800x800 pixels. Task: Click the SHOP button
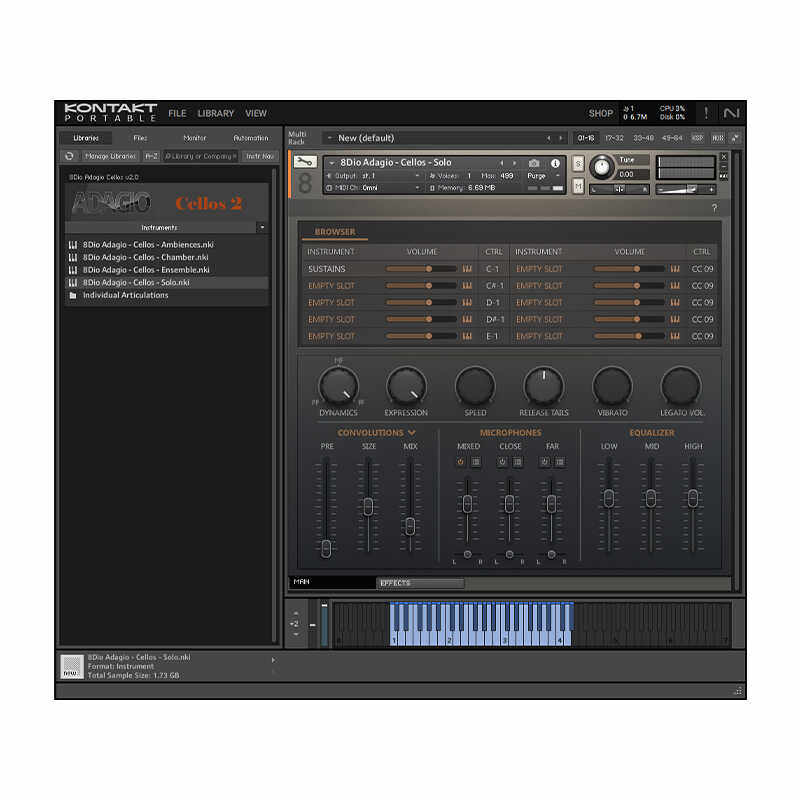pos(601,113)
